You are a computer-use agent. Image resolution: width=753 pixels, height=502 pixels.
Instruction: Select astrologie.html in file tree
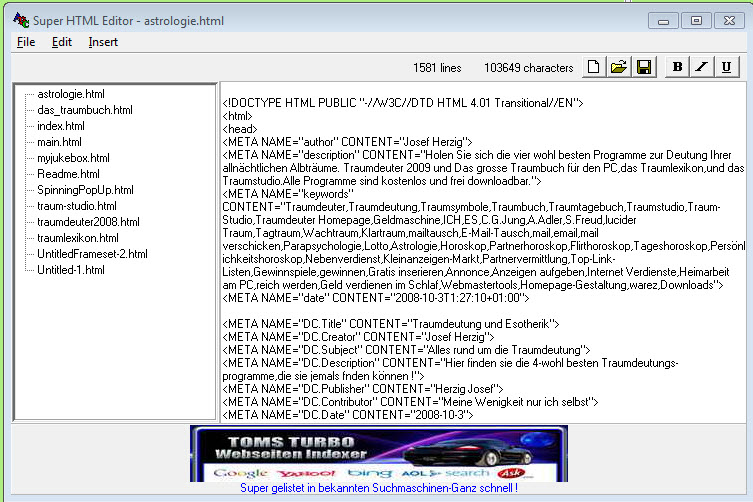pyautogui.click(x=71, y=94)
